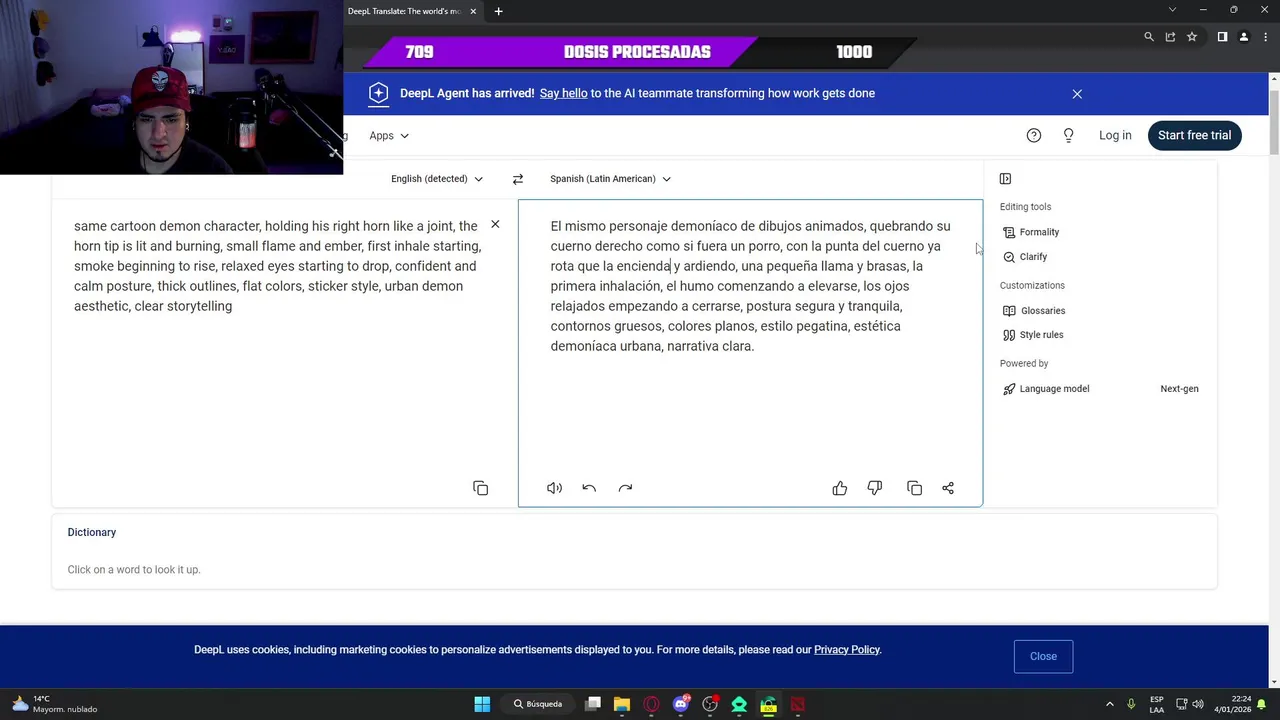This screenshot has width=1280, height=720.
Task: Give the translation a thumbs up
Action: tap(840, 488)
